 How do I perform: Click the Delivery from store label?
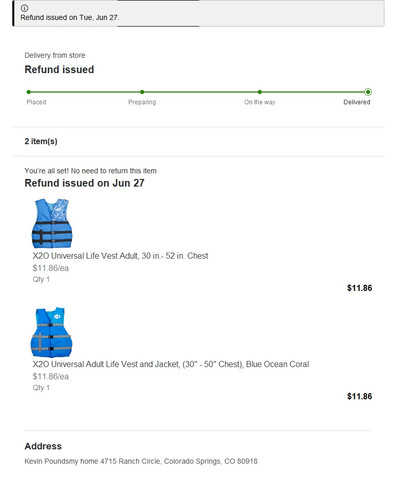coord(55,55)
